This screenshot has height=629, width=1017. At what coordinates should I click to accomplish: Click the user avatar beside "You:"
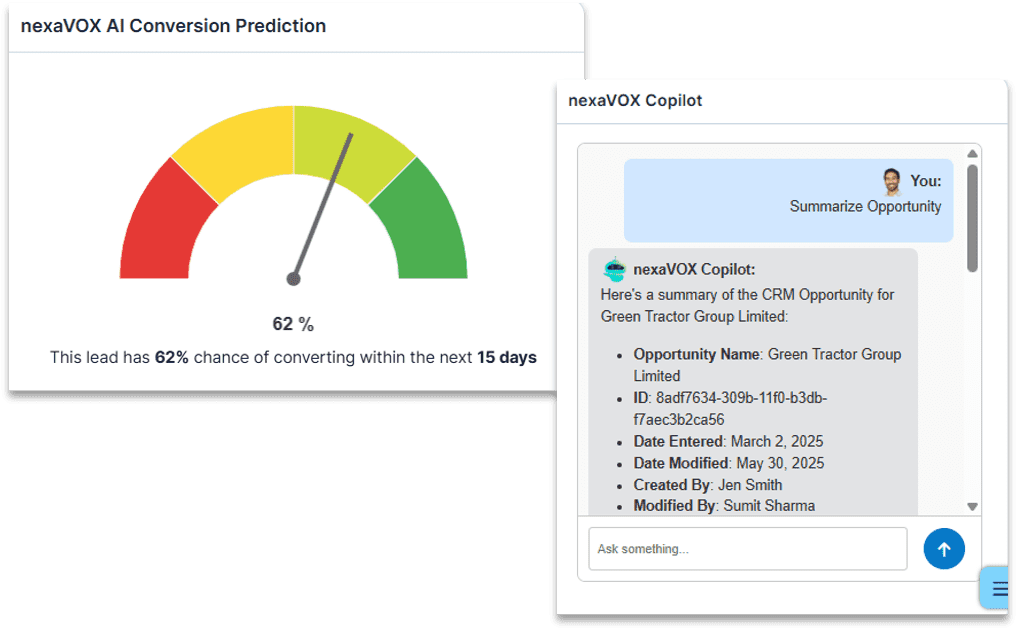pos(892,182)
